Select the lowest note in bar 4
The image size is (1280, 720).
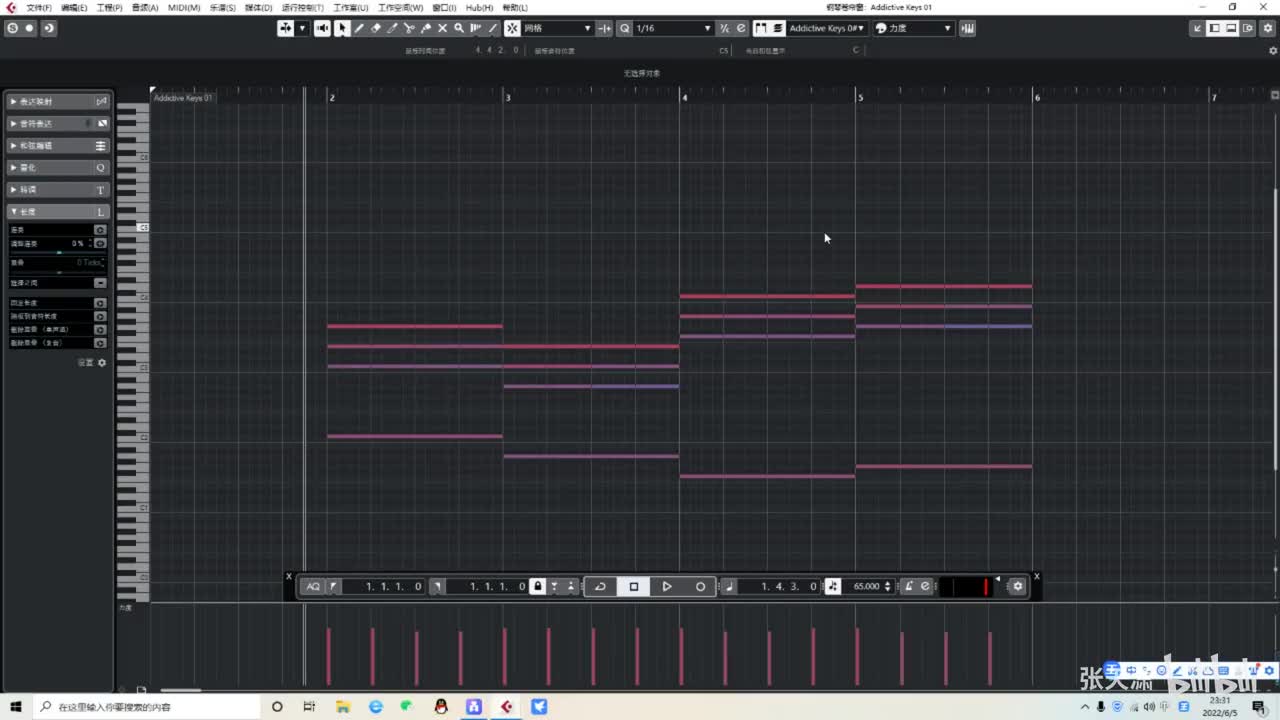[767, 476]
